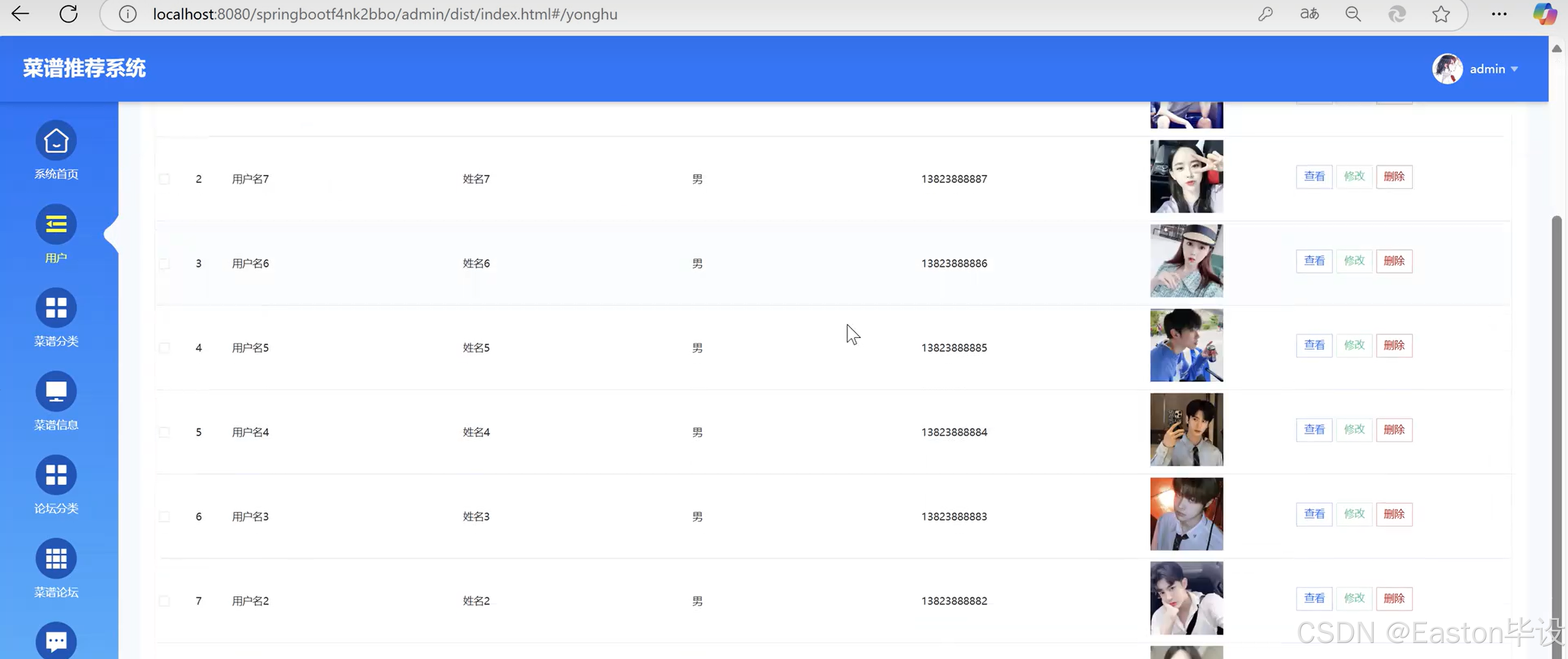Viewport: 1568px width, 659px height.
Task: Open the 系统首页 home icon in sidebar
Action: [x=56, y=141]
